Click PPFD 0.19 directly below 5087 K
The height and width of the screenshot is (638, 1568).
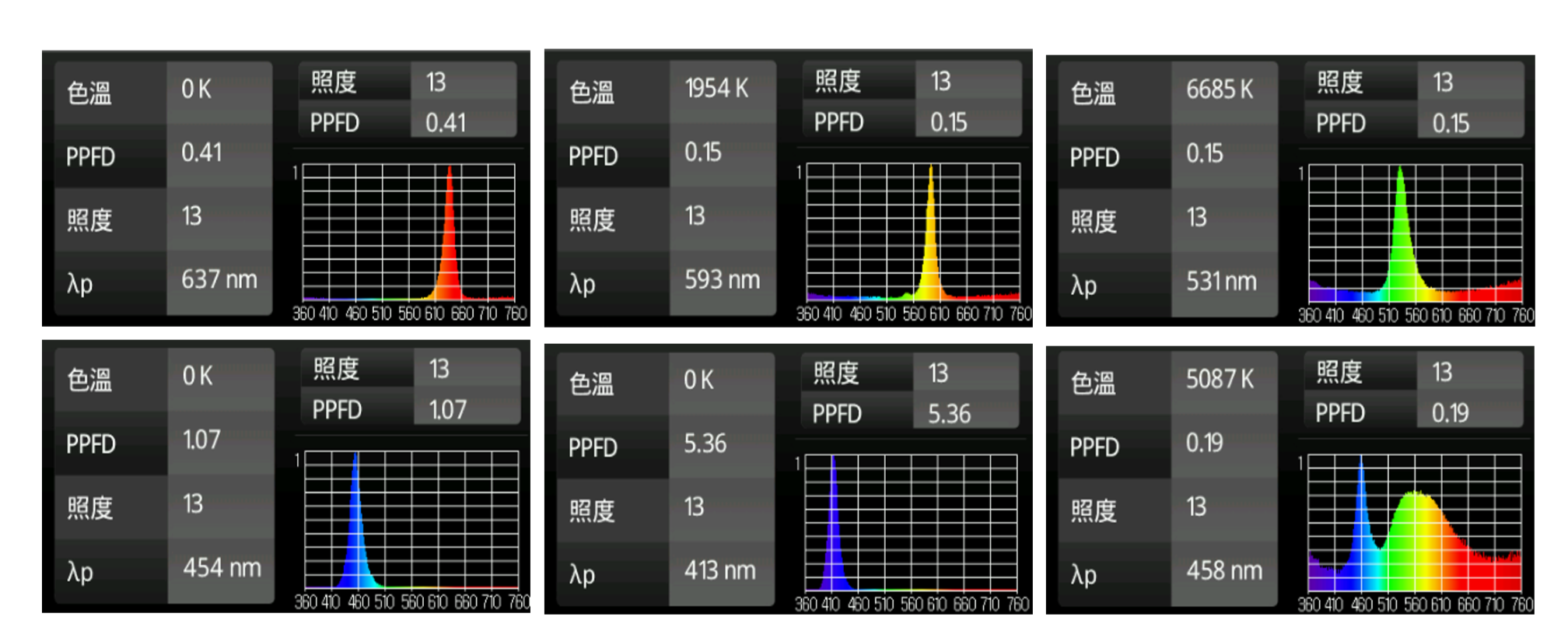click(x=1204, y=443)
